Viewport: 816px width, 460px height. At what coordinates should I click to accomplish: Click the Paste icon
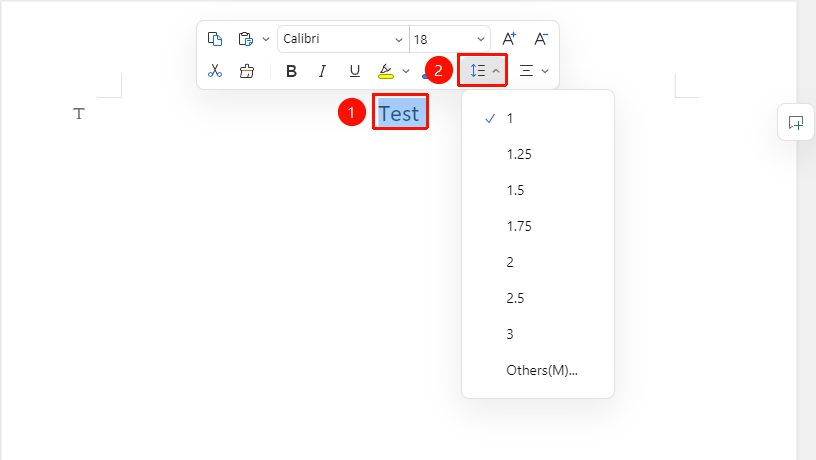[246, 39]
